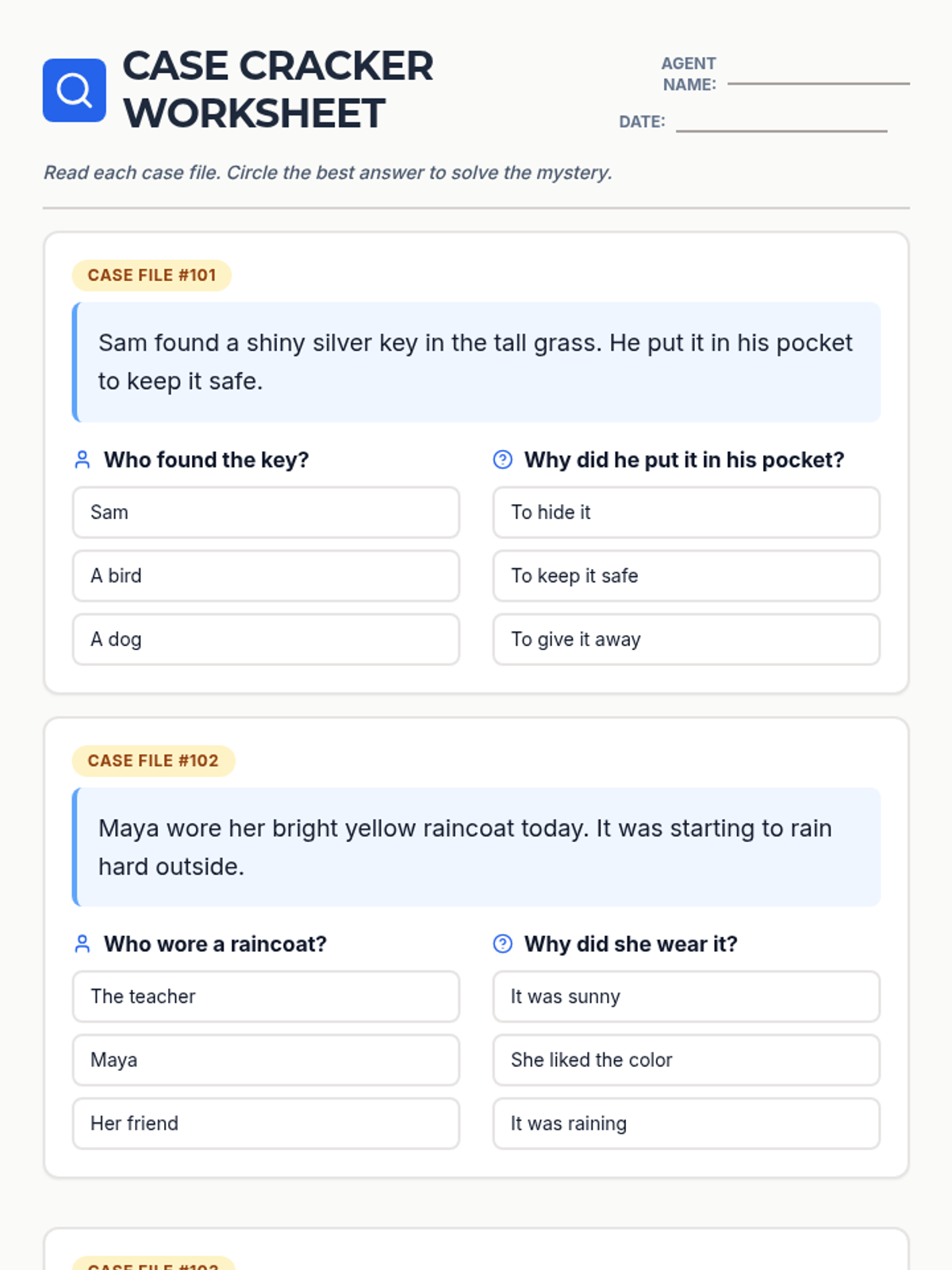Click the magnifying glass logo icon
The height and width of the screenshot is (1270, 952).
coord(74,90)
